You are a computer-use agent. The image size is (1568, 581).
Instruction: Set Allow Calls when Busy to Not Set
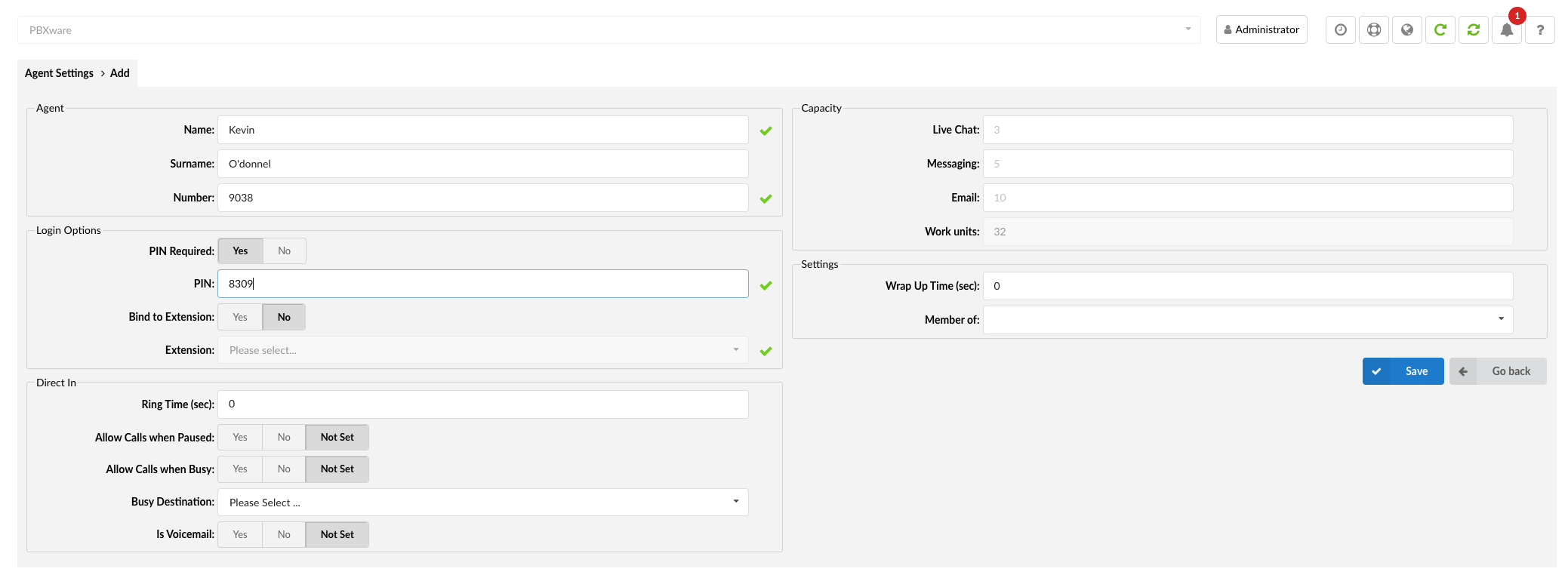[337, 469]
